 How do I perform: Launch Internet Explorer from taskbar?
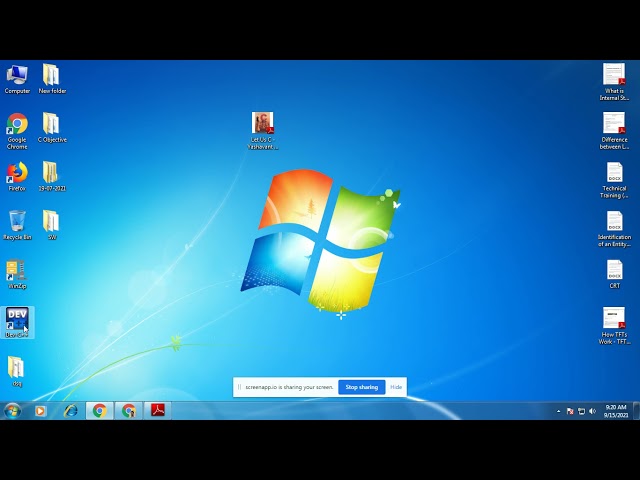[x=71, y=411]
